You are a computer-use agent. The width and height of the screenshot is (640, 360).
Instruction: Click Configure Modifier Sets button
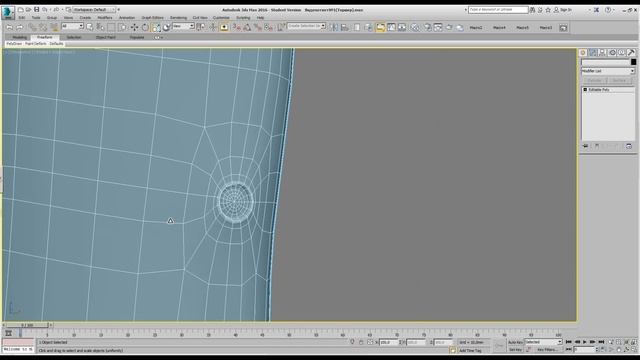coord(629,146)
